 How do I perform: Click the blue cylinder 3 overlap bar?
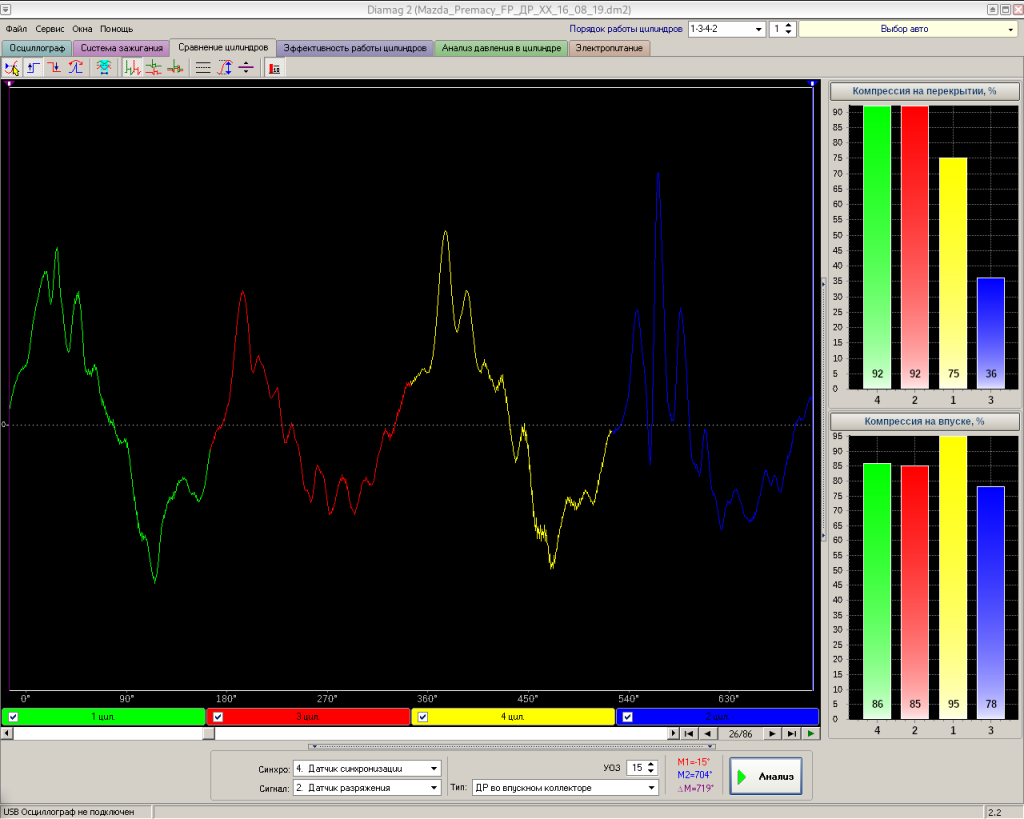[991, 334]
